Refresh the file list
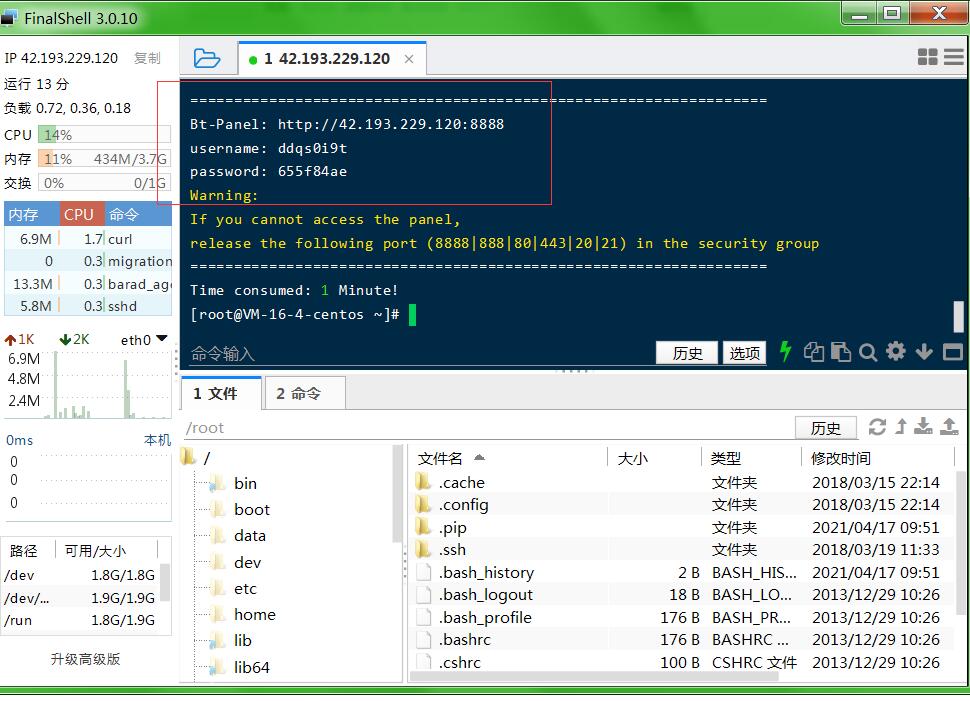 (x=877, y=427)
